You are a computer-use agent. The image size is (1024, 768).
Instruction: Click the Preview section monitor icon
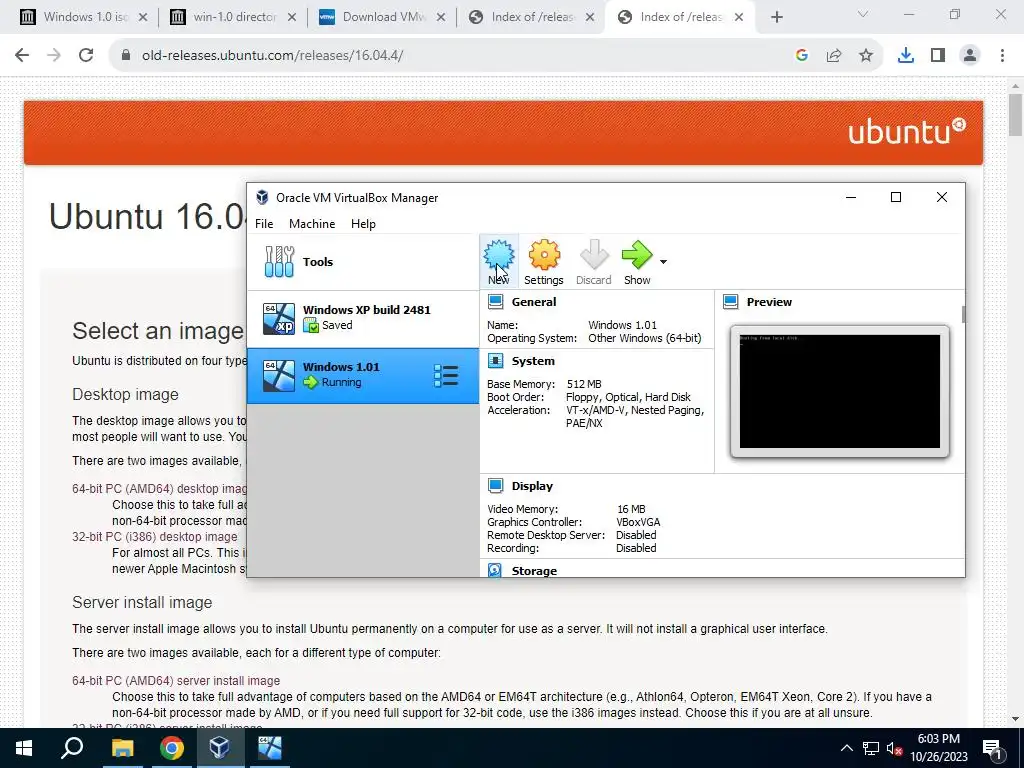(731, 302)
